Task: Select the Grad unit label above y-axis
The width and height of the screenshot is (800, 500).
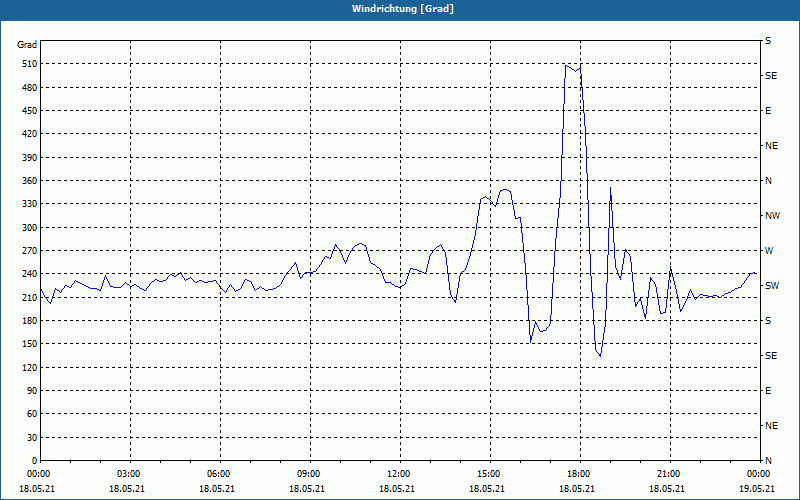Action: click(x=27, y=45)
